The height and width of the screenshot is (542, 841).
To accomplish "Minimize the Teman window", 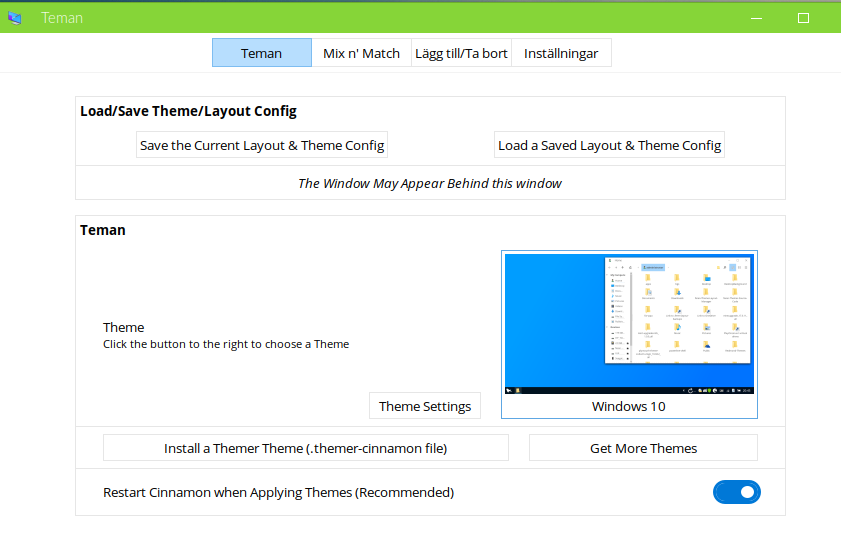I will pos(756,18).
